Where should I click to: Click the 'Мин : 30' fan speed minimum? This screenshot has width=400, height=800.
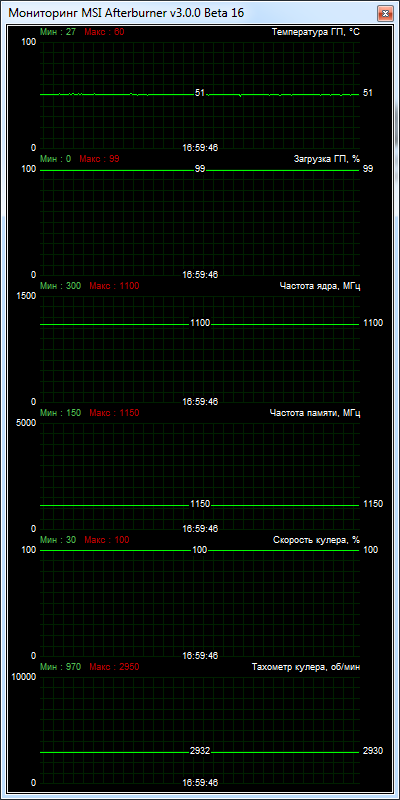coord(58,540)
